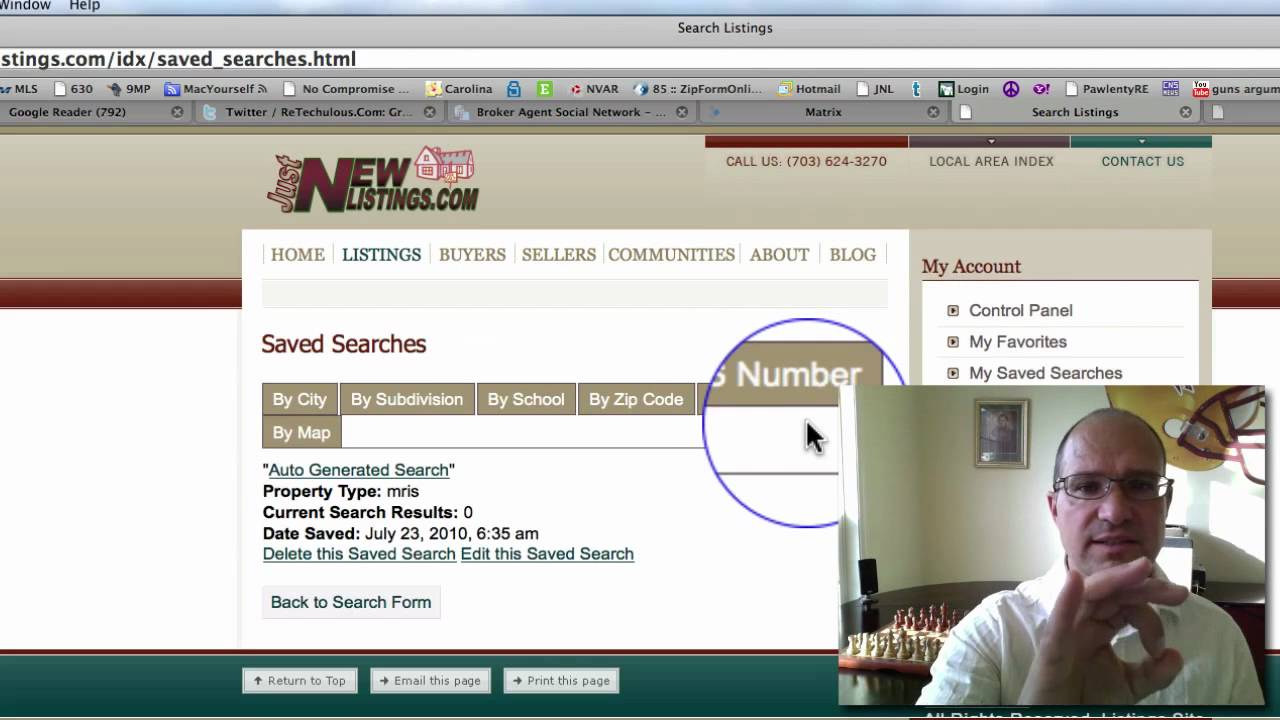Viewport: 1280px width, 720px height.
Task: Click the Tumblr t bookmark icon
Action: point(916,89)
